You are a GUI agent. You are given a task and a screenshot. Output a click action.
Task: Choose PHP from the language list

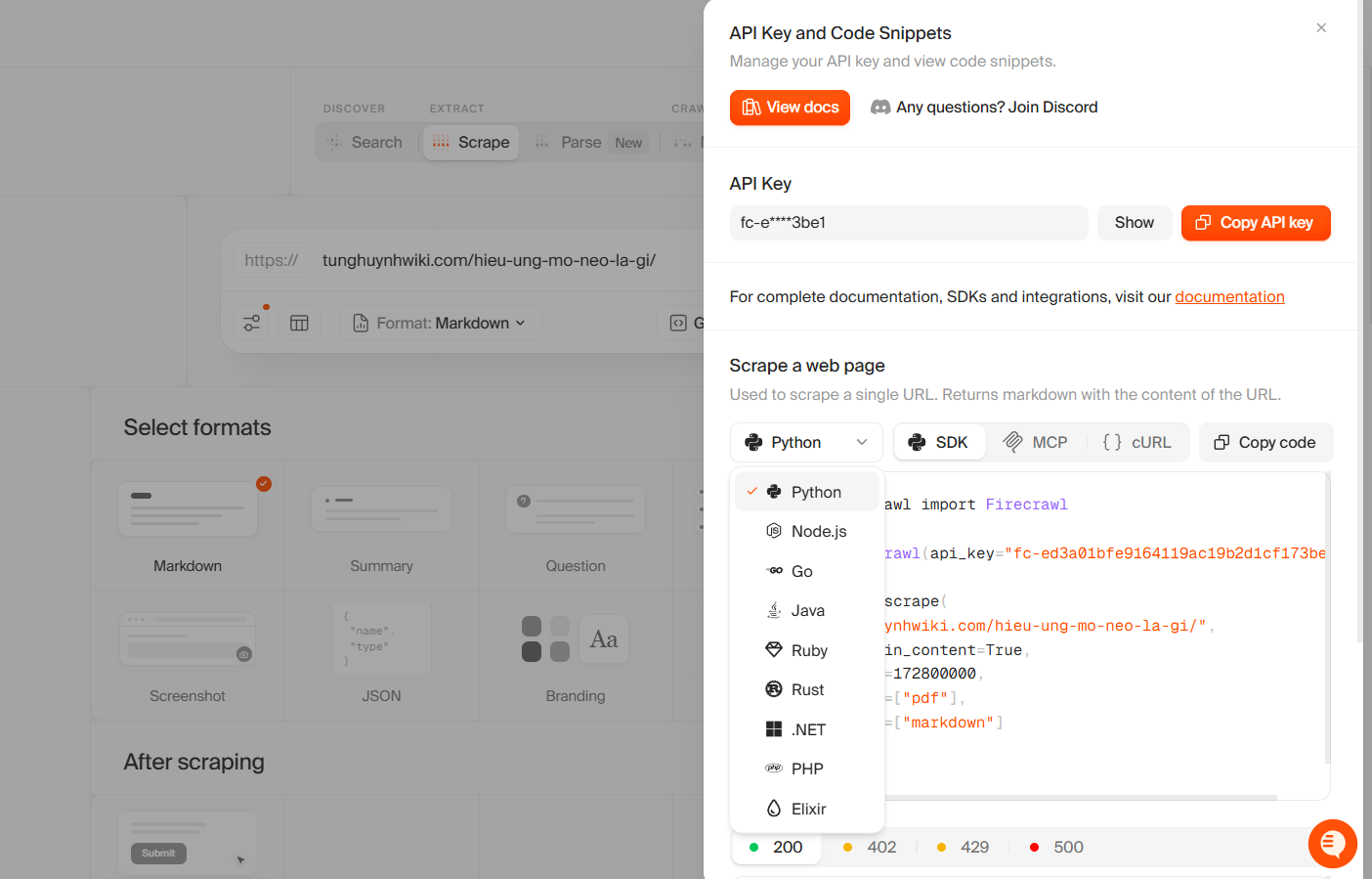807,769
